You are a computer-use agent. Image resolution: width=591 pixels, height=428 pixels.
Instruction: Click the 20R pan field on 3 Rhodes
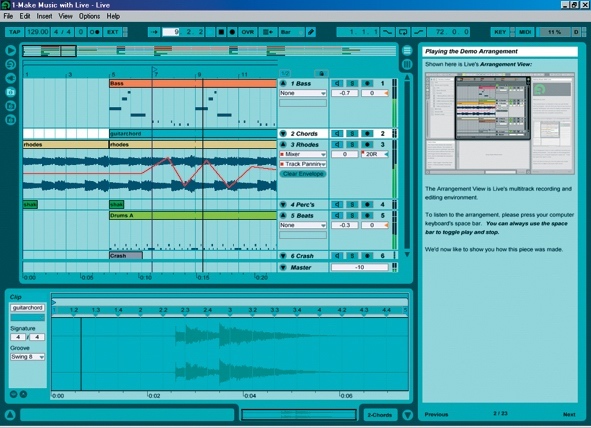375,154
